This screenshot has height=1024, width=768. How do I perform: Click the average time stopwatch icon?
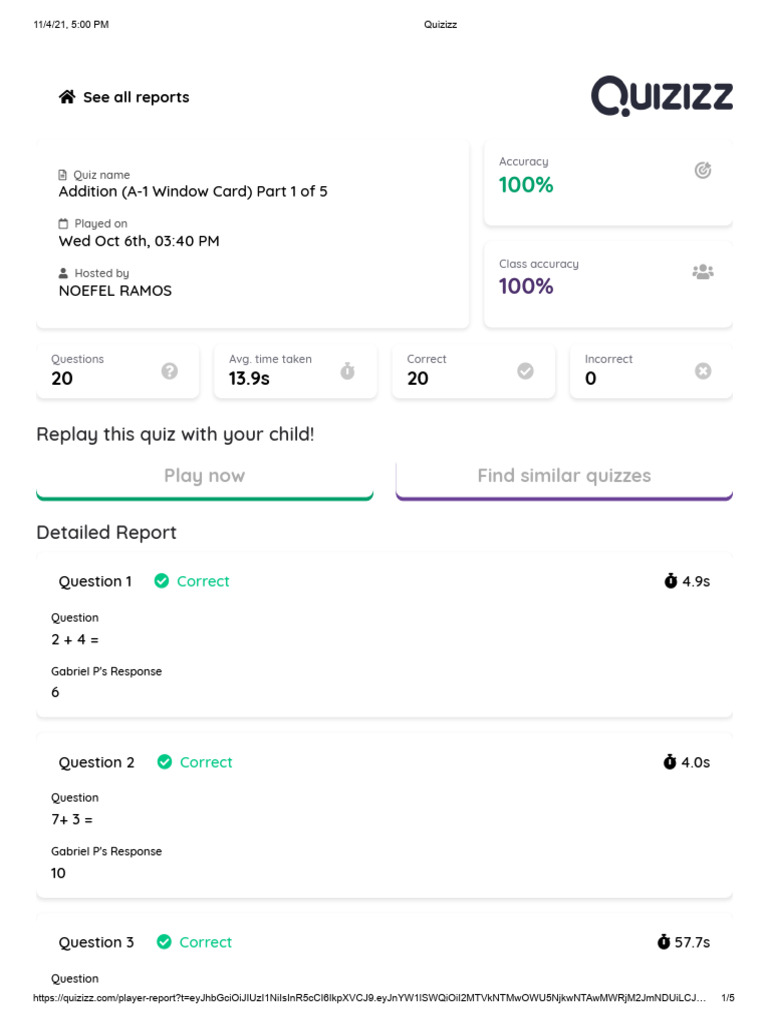347,371
